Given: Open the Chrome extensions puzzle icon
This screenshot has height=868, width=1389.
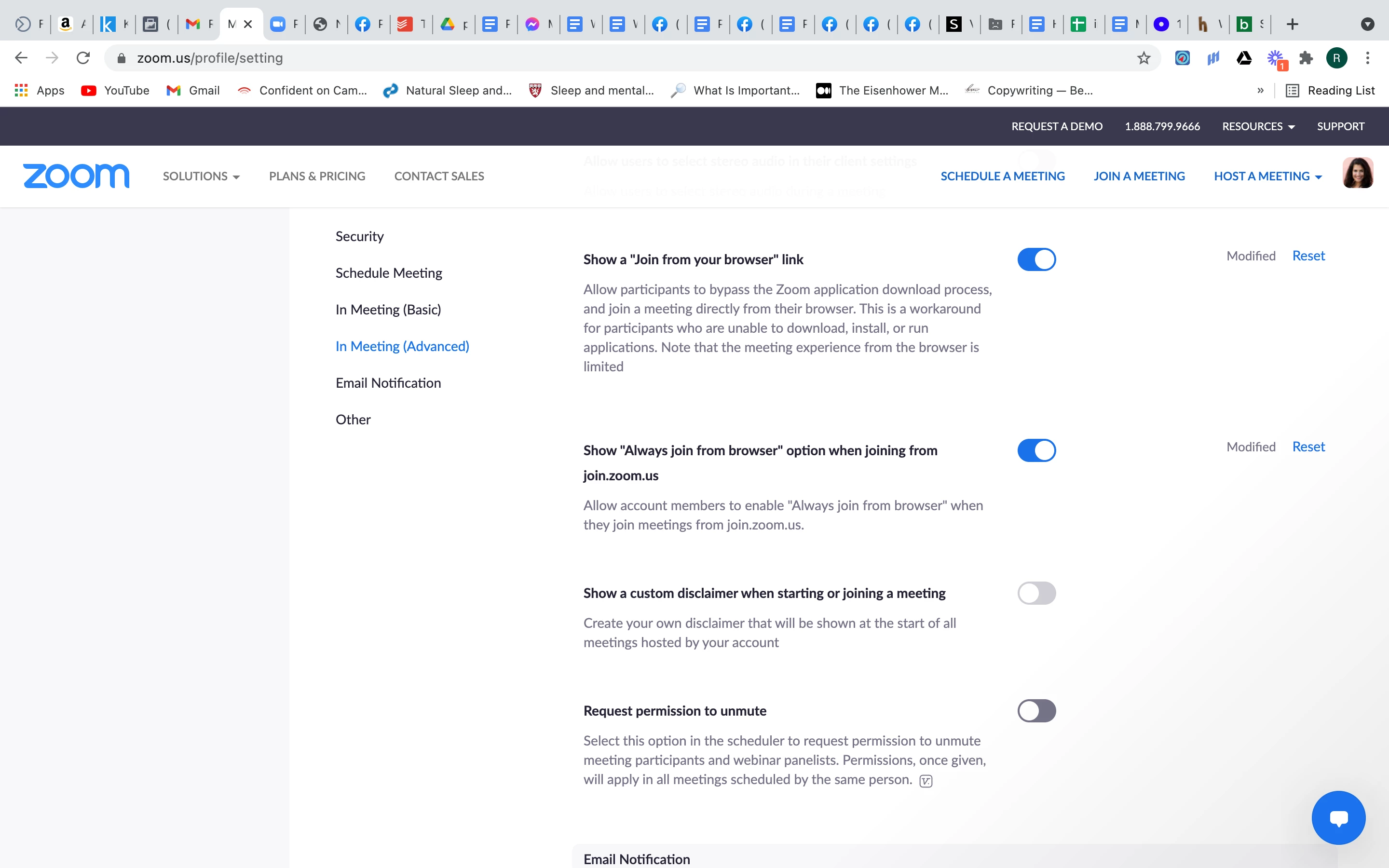Looking at the screenshot, I should pos(1306,58).
